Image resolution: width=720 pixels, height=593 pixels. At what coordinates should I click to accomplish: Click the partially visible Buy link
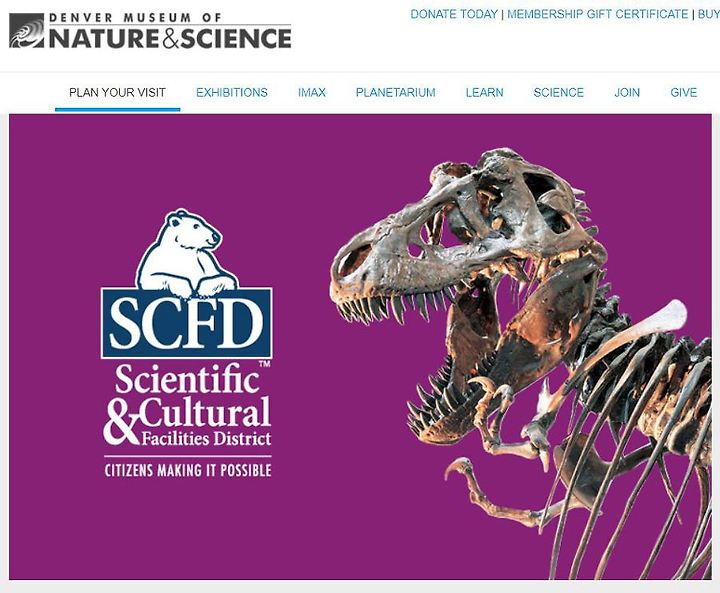point(709,14)
